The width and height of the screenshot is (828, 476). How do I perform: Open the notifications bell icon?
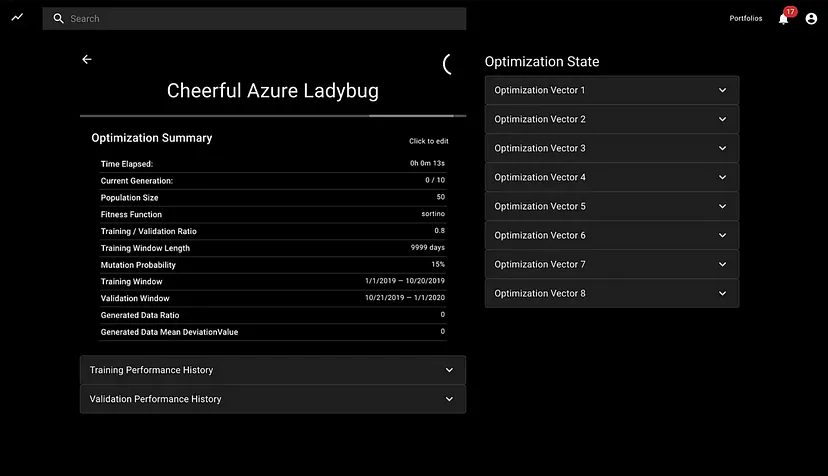pos(783,19)
